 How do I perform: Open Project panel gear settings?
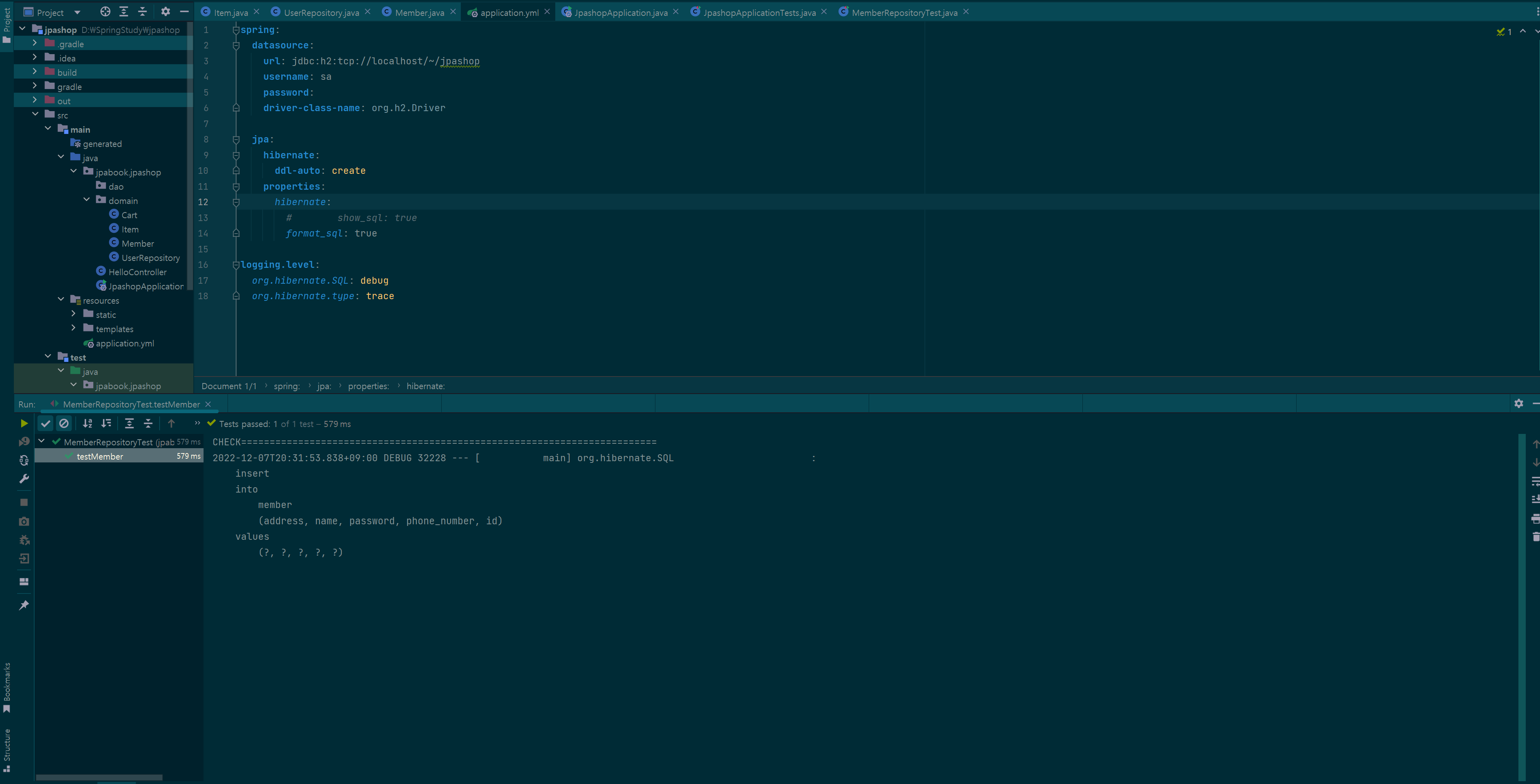coord(166,11)
